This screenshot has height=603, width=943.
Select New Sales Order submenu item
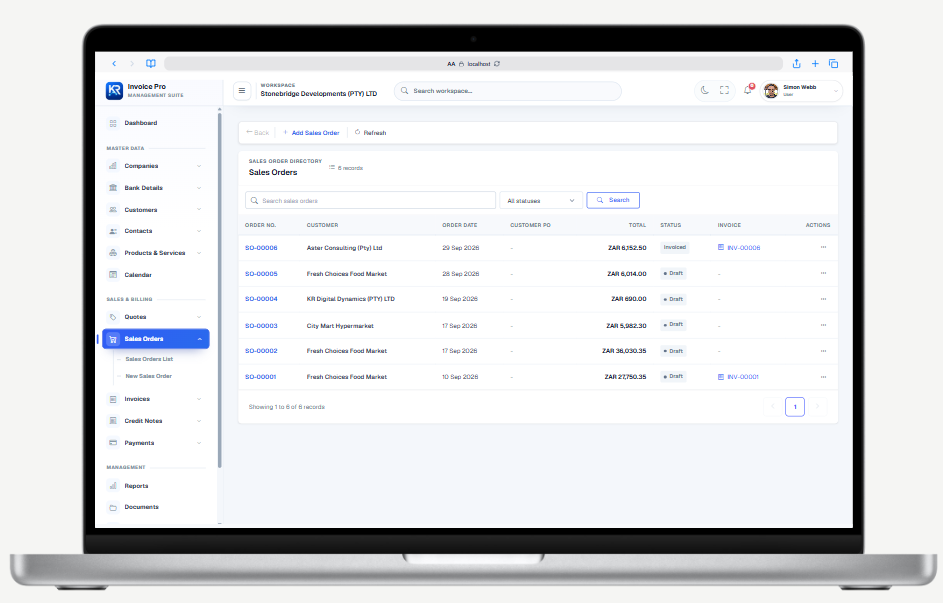pyautogui.click(x=149, y=376)
